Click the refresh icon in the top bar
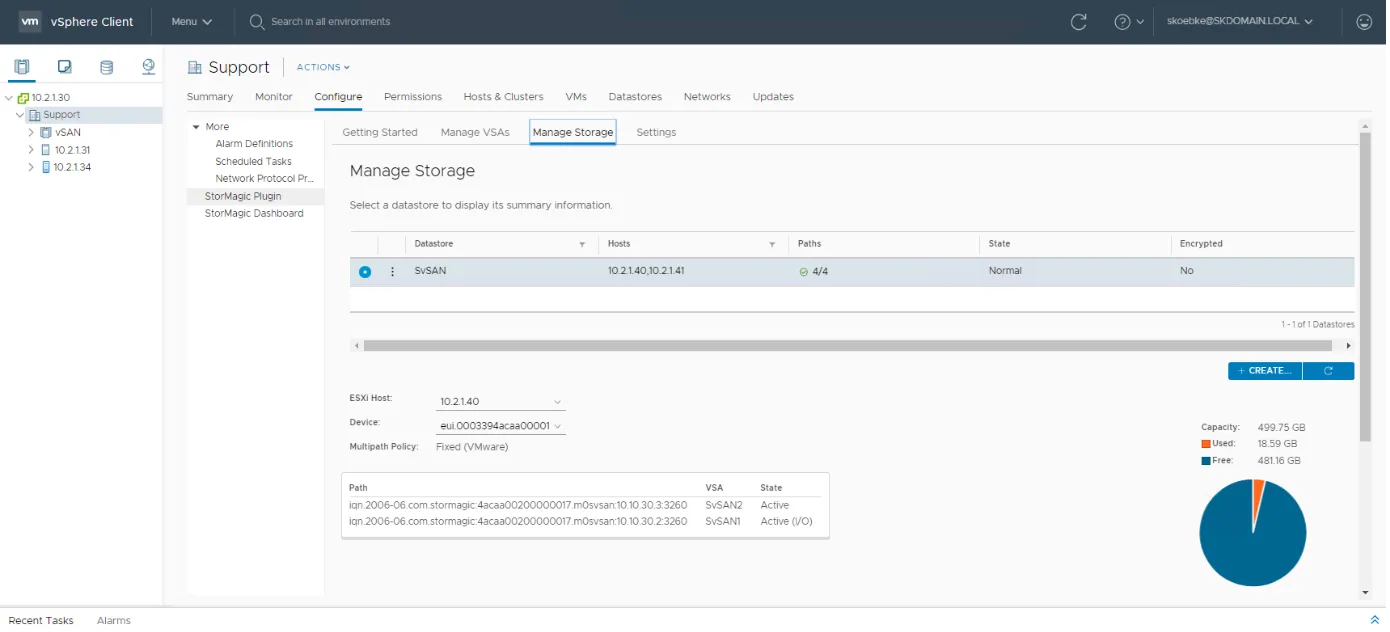 tap(1079, 21)
